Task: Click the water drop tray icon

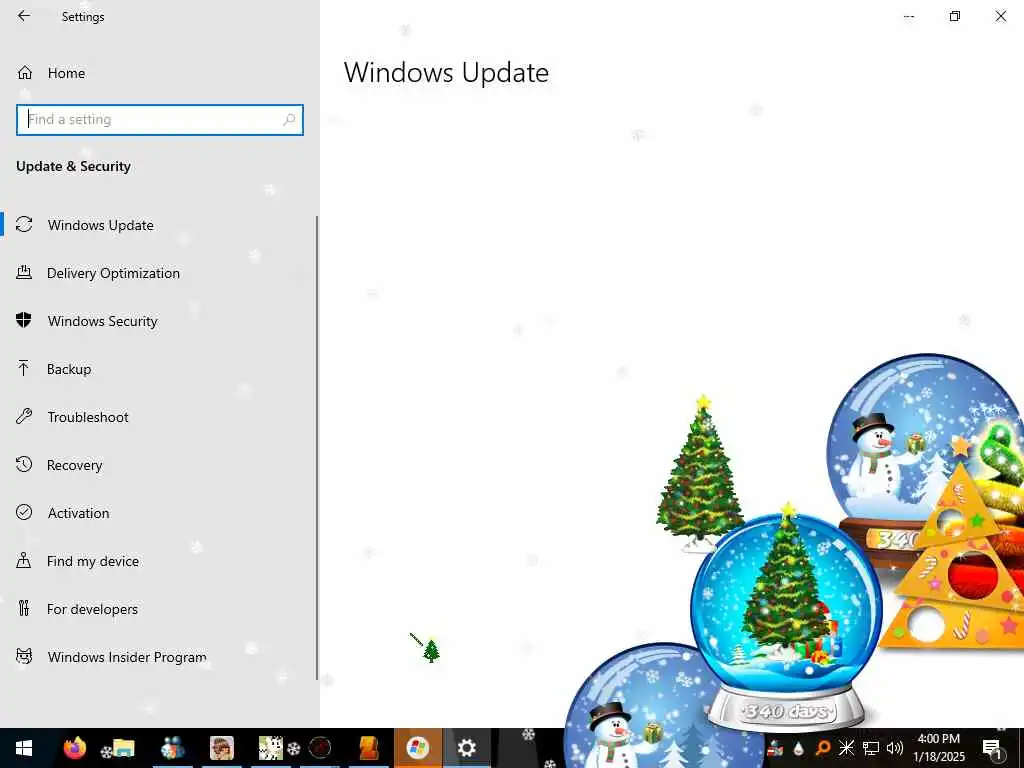Action: click(x=799, y=748)
